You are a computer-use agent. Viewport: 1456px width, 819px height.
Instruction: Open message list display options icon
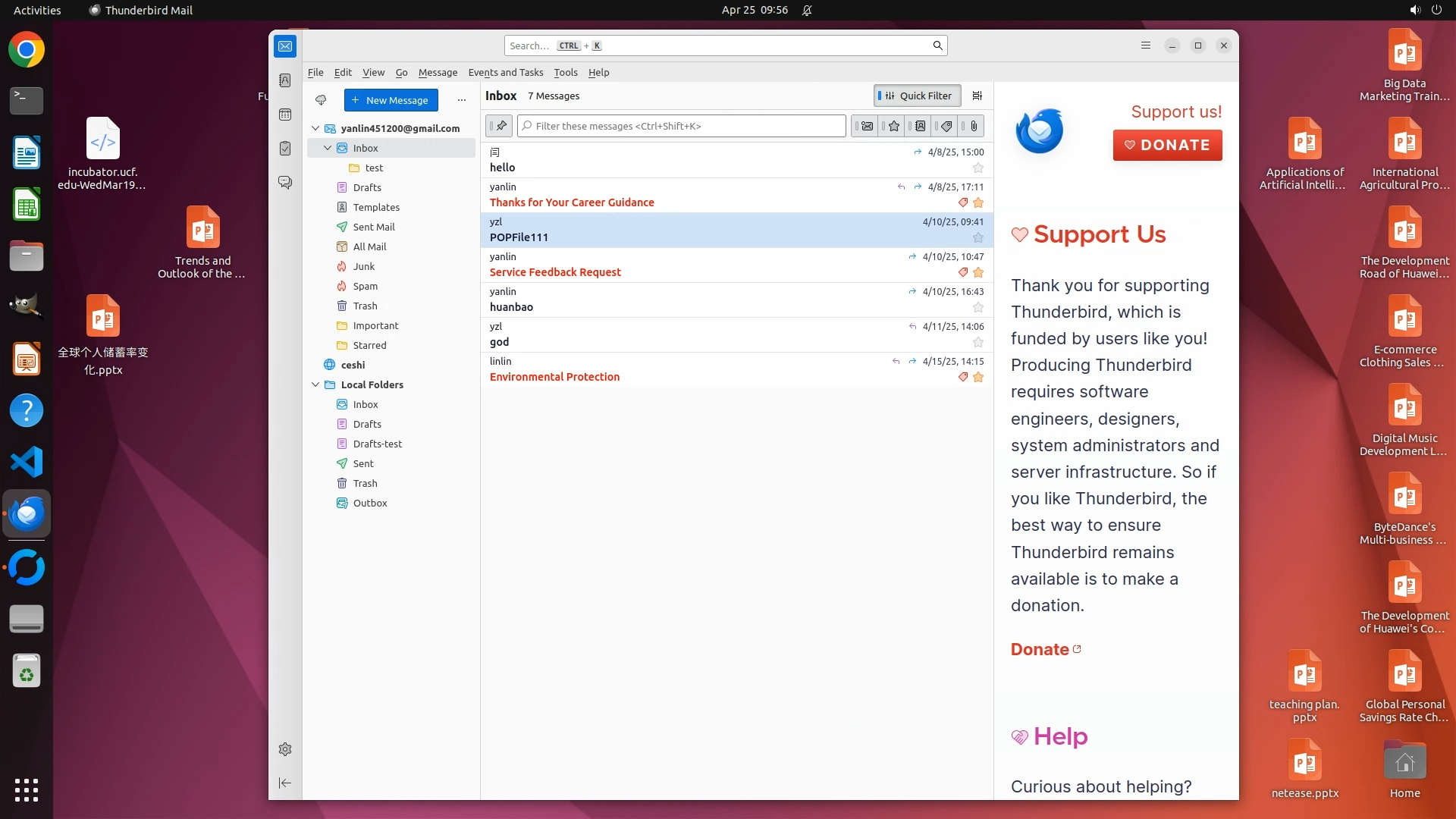click(x=977, y=96)
